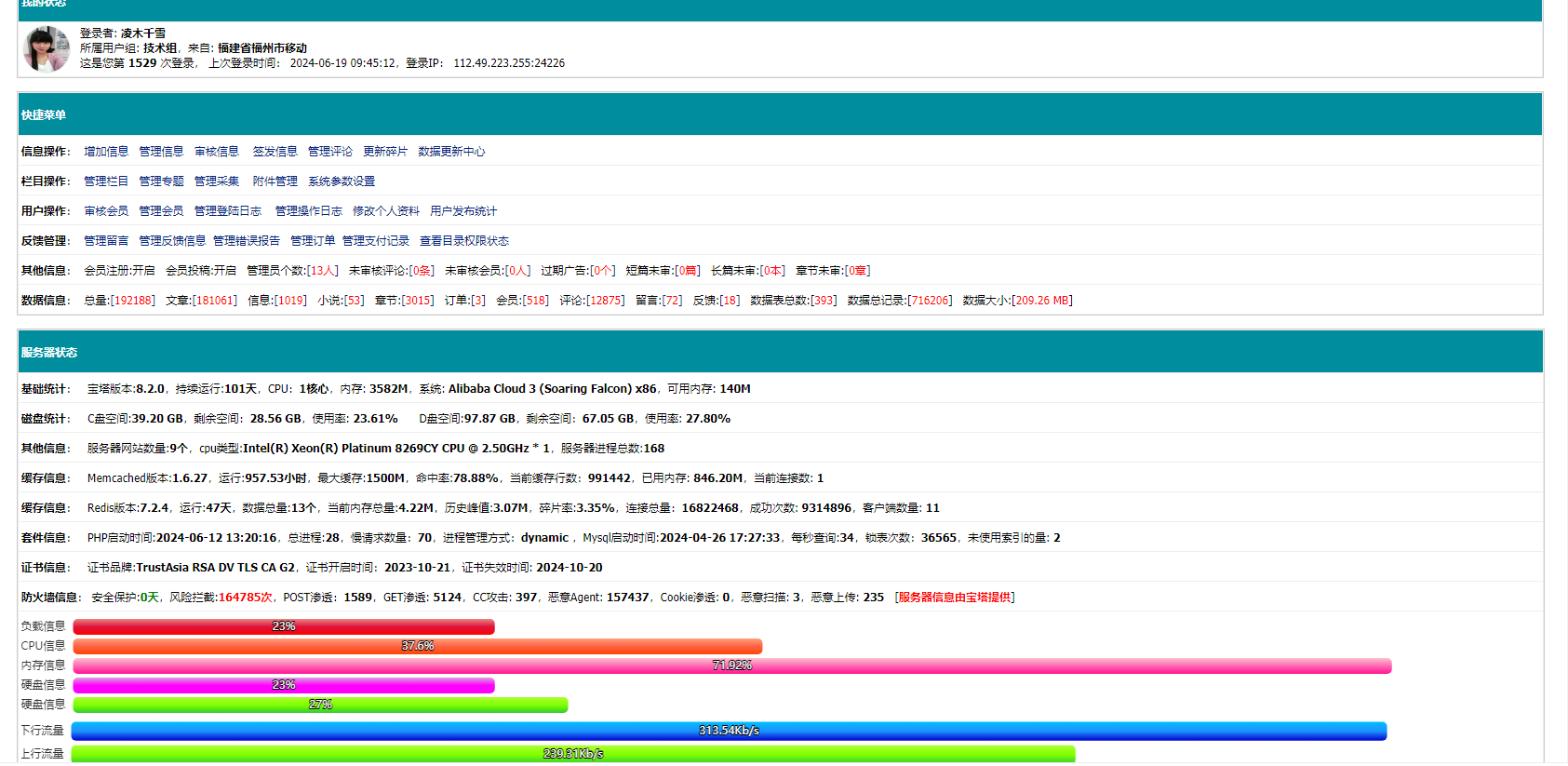Click the magenta 硬盘信息 23% bar
The width and height of the screenshot is (1568, 766).
284,685
